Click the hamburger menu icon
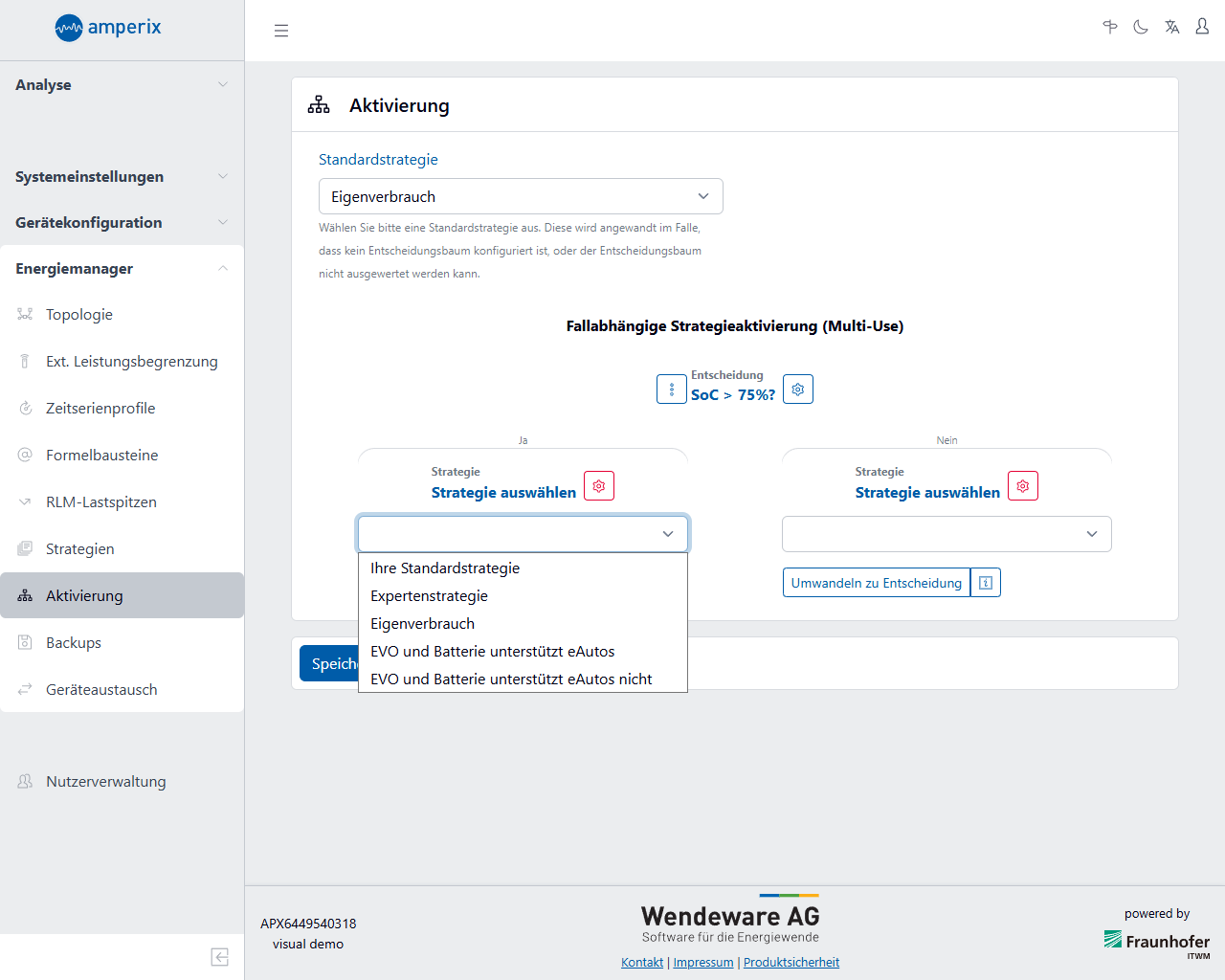Image resolution: width=1225 pixels, height=980 pixels. [x=281, y=31]
